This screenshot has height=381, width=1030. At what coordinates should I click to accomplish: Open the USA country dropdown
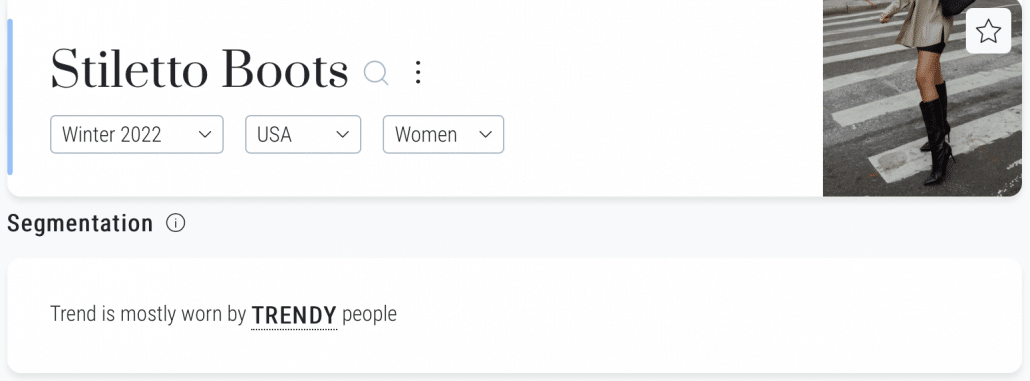(303, 135)
